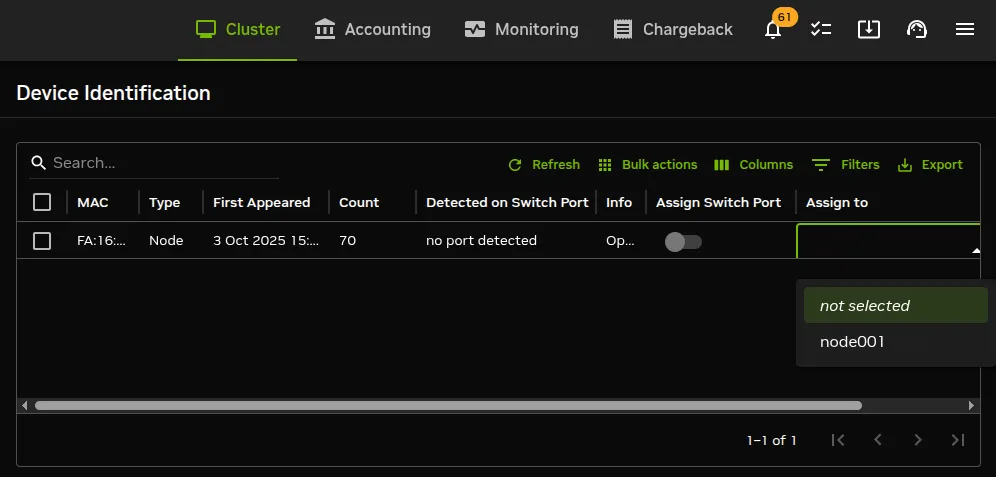Image resolution: width=996 pixels, height=477 pixels.
Task: Sort by First Appeared column header
Action: tap(261, 203)
